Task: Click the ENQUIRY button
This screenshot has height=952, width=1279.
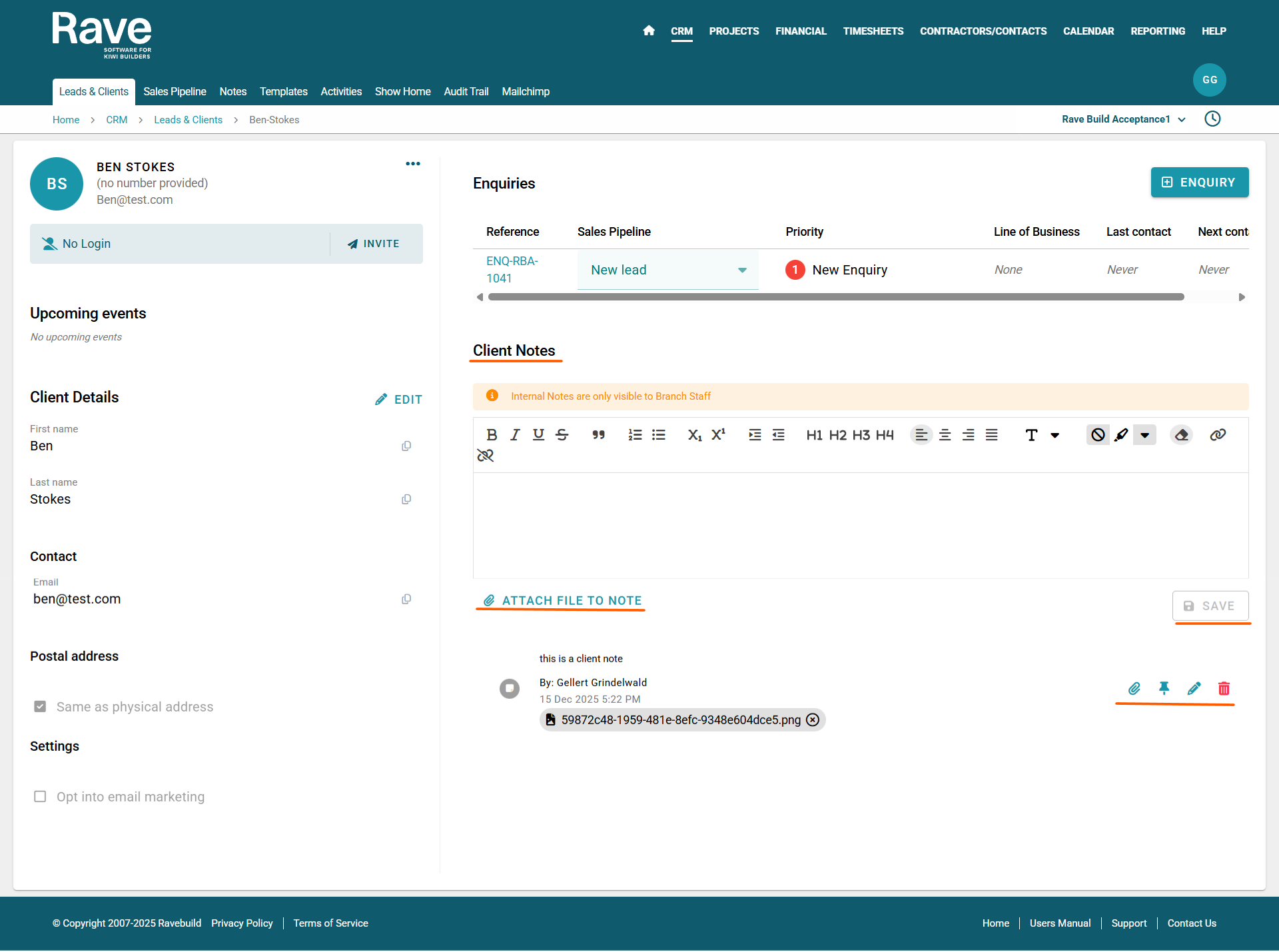Action: [1199, 182]
